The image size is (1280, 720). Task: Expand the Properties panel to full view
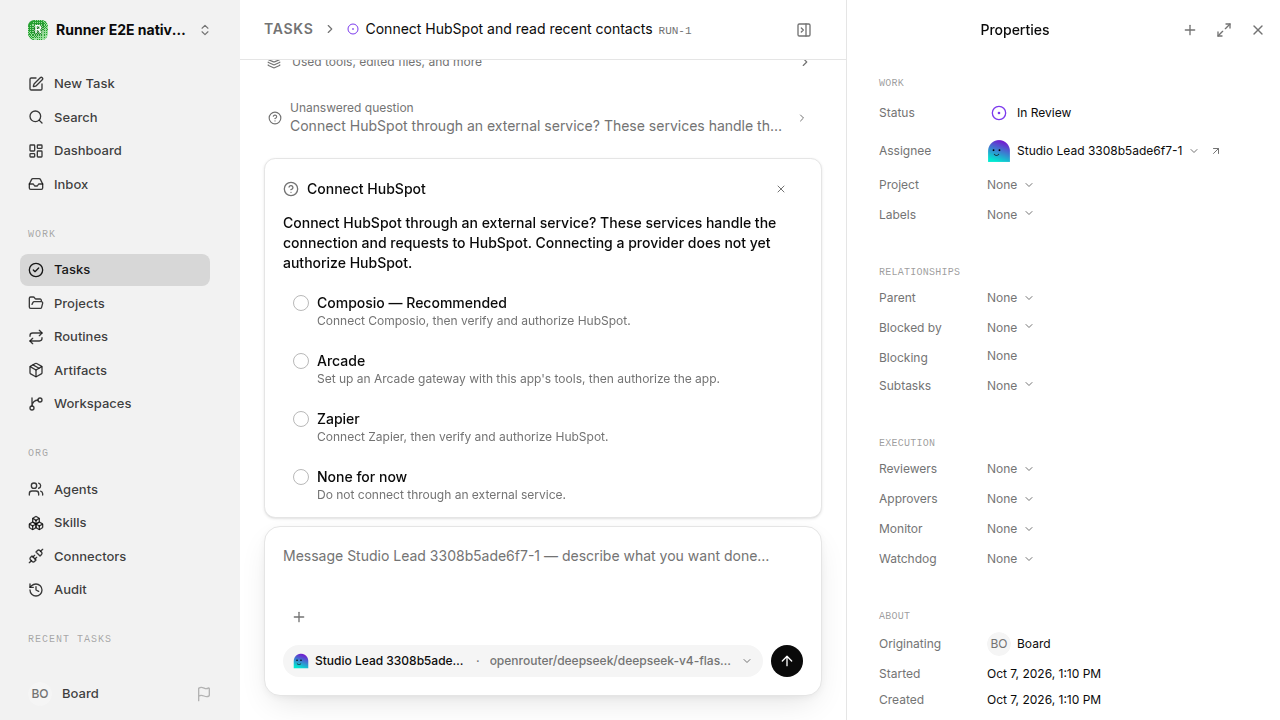1224,30
